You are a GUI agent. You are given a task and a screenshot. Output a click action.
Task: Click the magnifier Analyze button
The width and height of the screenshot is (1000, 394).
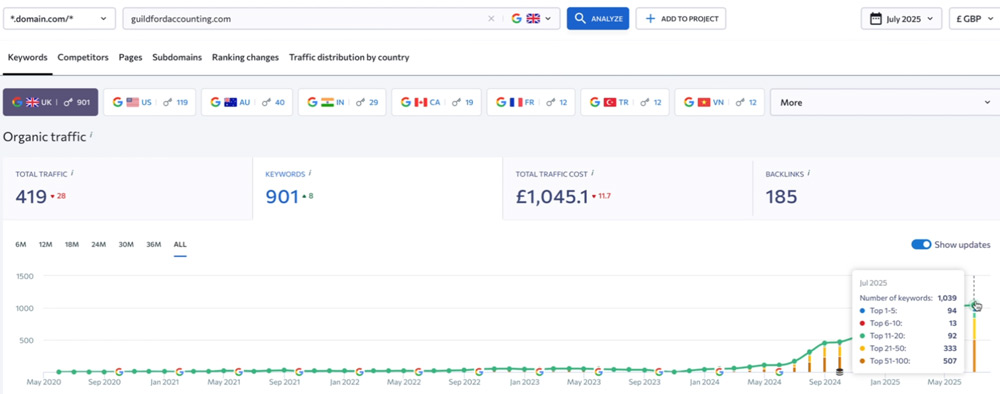[x=598, y=18]
